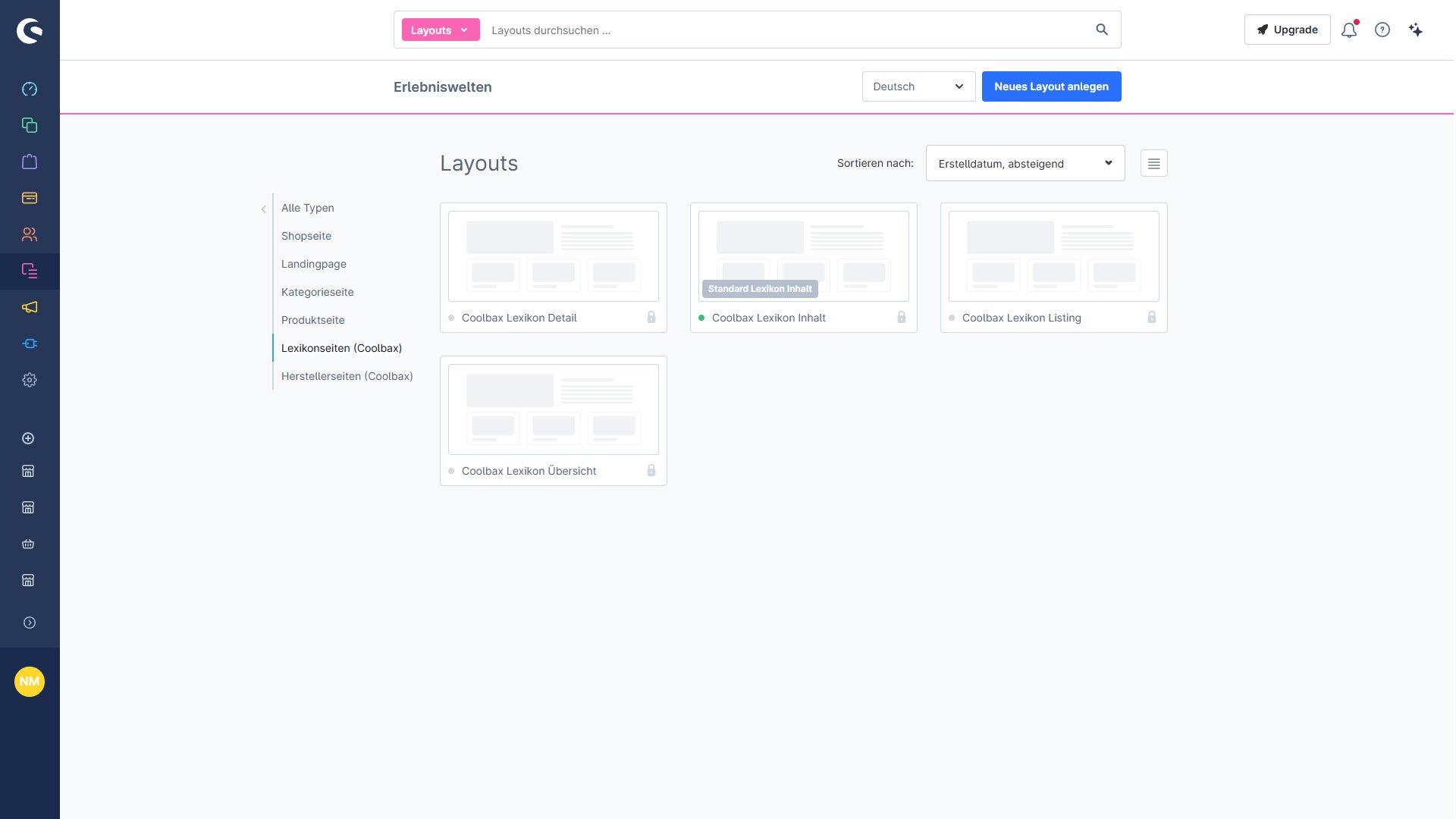Click the Coolbax Lexikon Detail name

519,318
